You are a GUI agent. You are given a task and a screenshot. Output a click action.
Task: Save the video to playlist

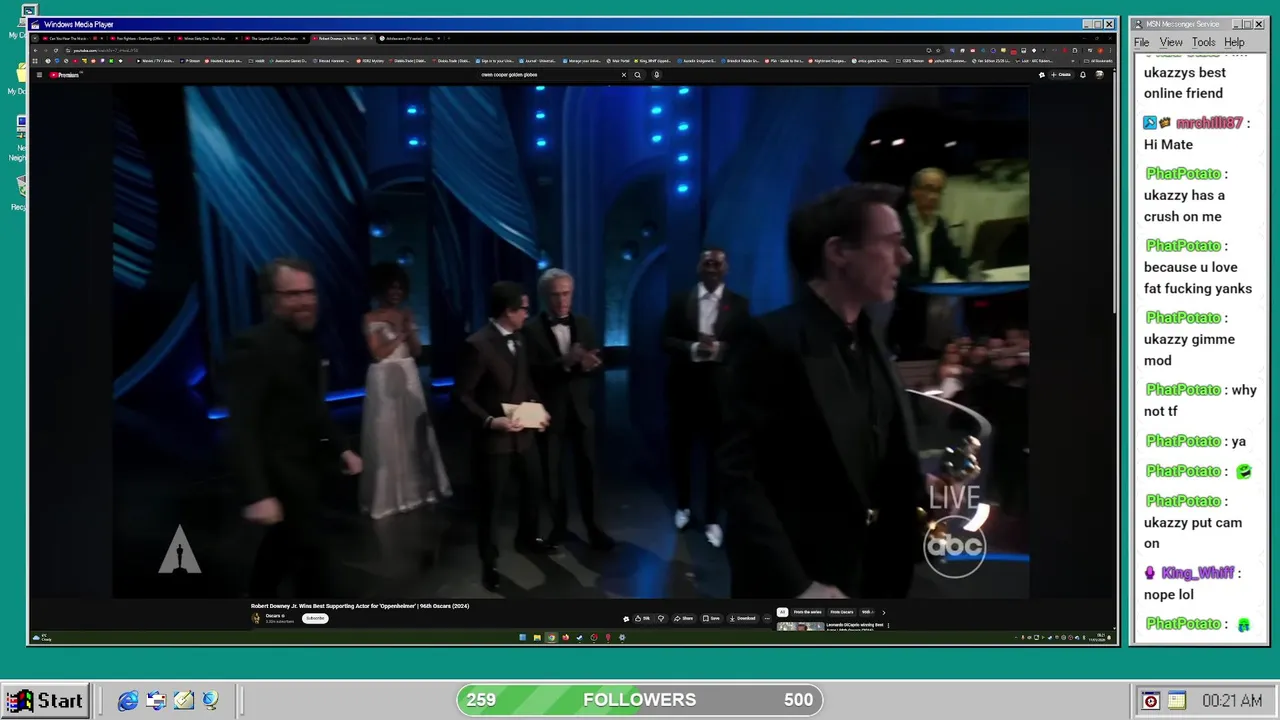coord(711,618)
